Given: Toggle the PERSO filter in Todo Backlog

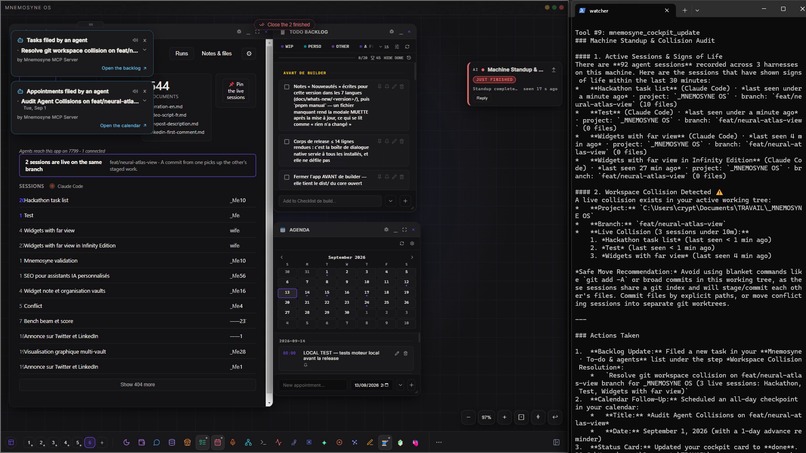Looking at the screenshot, I should (313, 46).
